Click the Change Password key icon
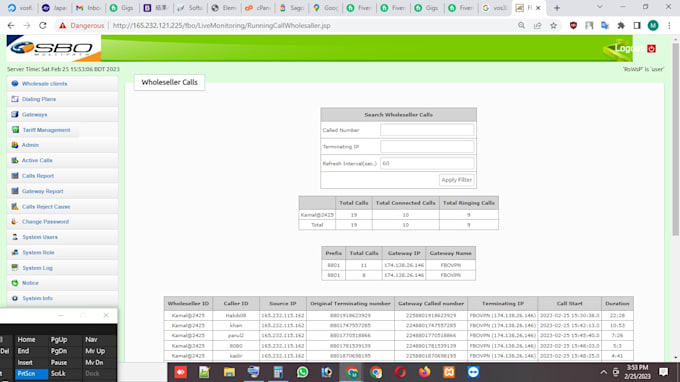 coord(15,222)
